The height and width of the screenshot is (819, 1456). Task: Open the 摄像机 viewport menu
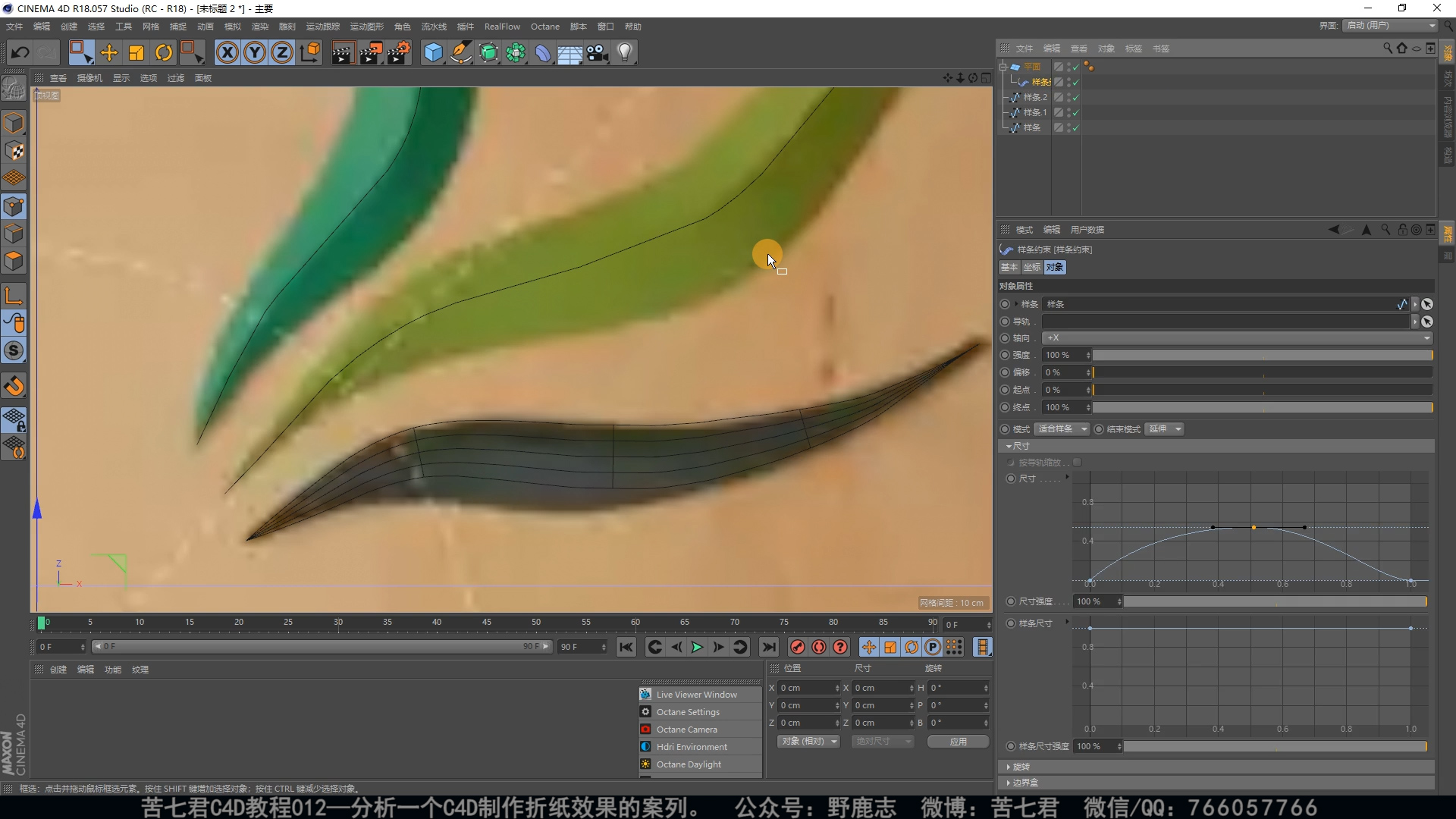point(89,78)
